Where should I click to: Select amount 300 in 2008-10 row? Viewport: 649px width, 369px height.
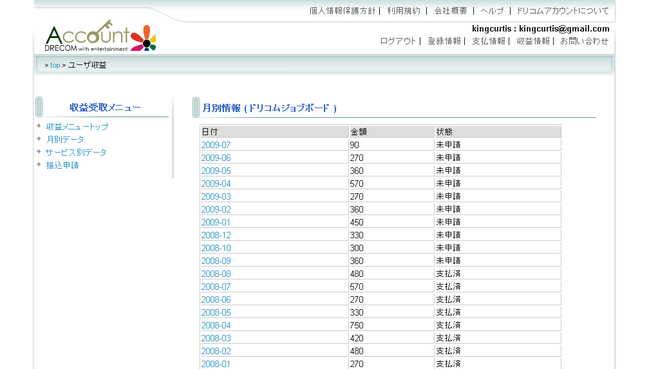357,248
